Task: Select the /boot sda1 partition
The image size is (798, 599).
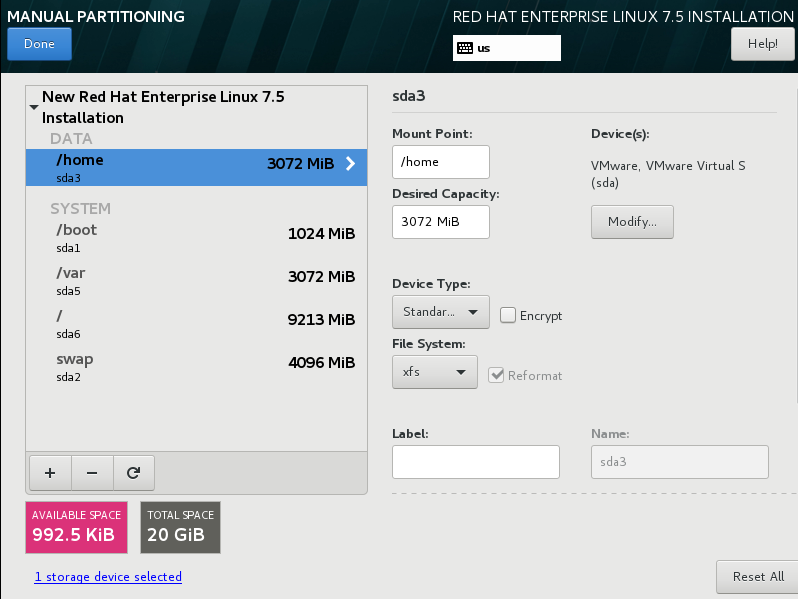Action: 196,238
